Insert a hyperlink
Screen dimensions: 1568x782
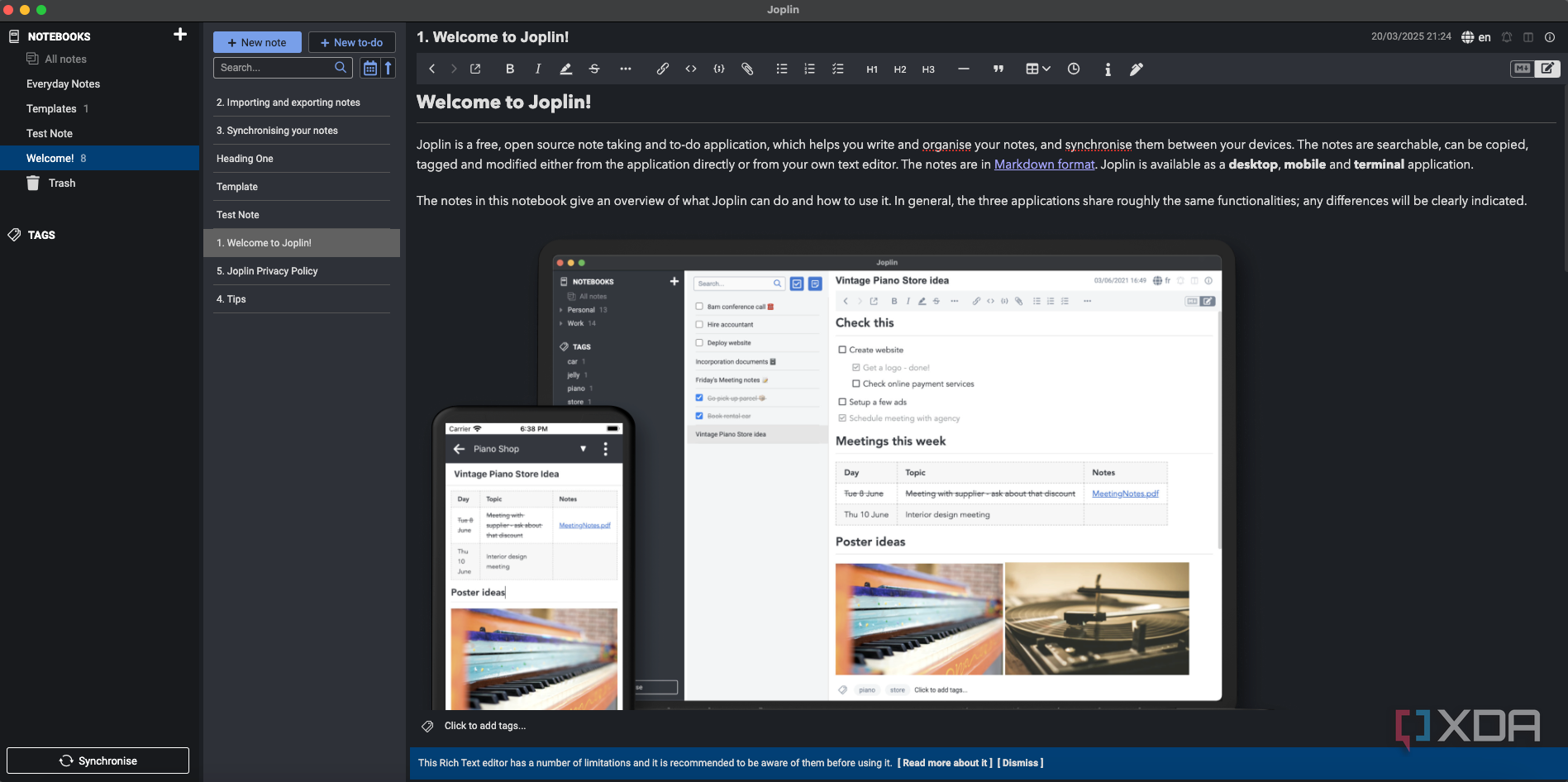(663, 69)
